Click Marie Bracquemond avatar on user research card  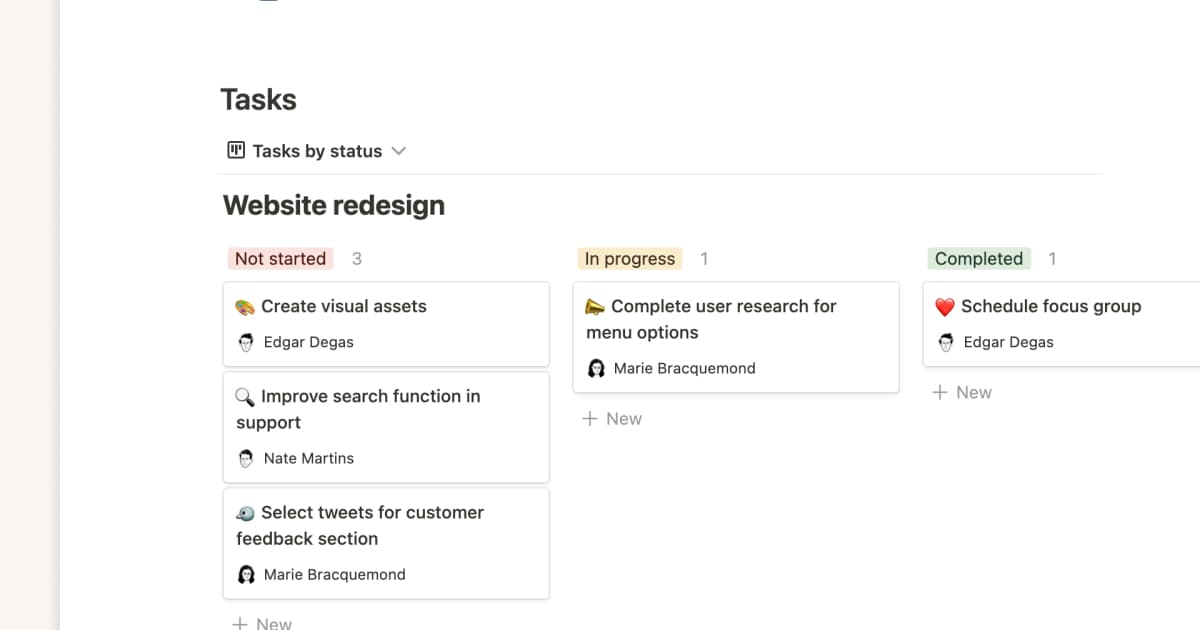pos(596,367)
